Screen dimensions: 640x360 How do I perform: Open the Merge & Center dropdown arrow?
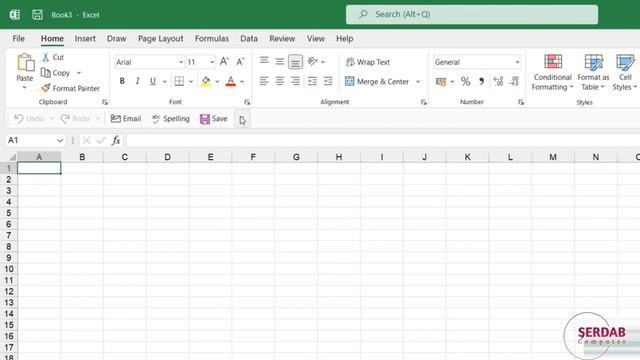[418, 82]
